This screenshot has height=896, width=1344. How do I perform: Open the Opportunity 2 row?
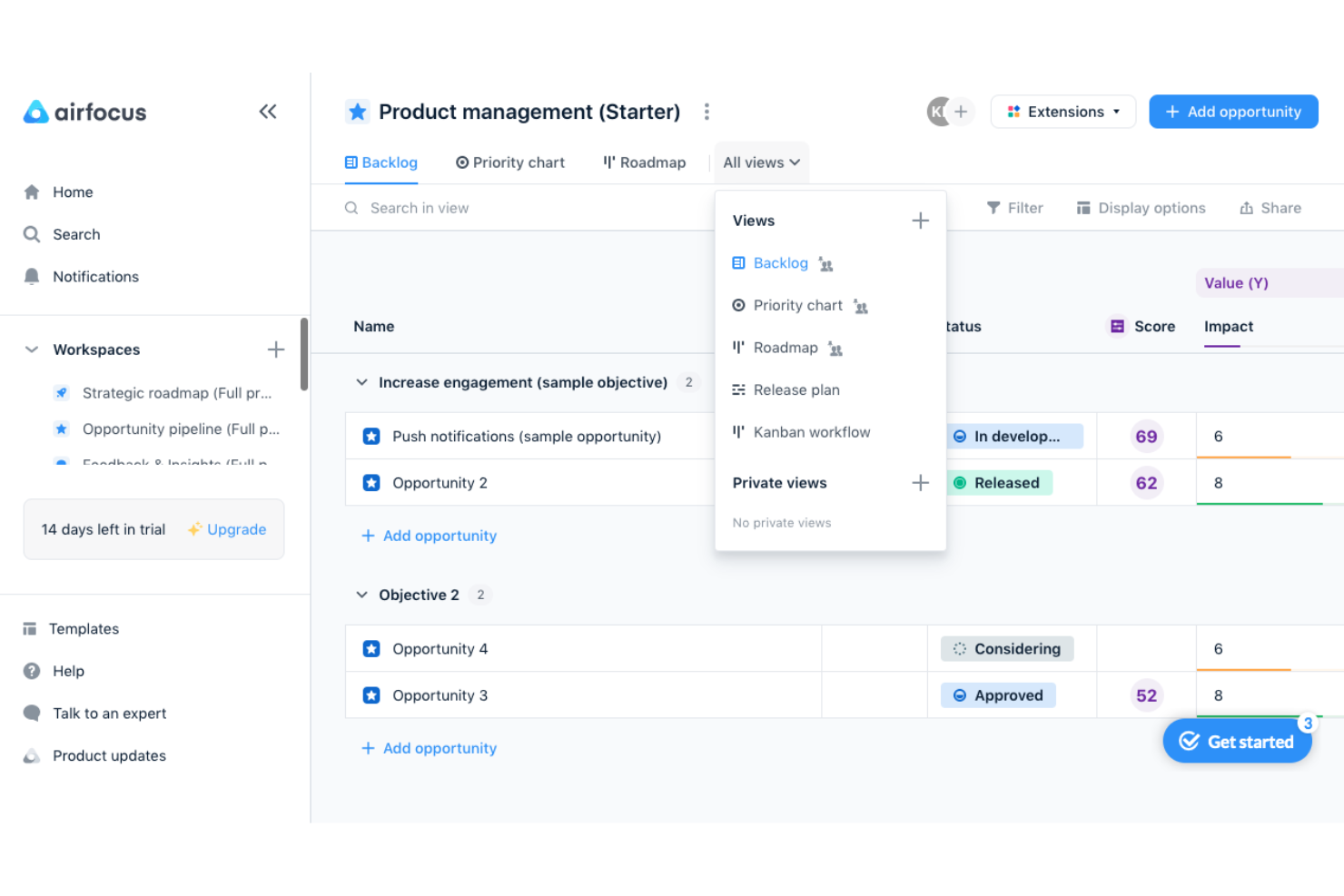[440, 483]
